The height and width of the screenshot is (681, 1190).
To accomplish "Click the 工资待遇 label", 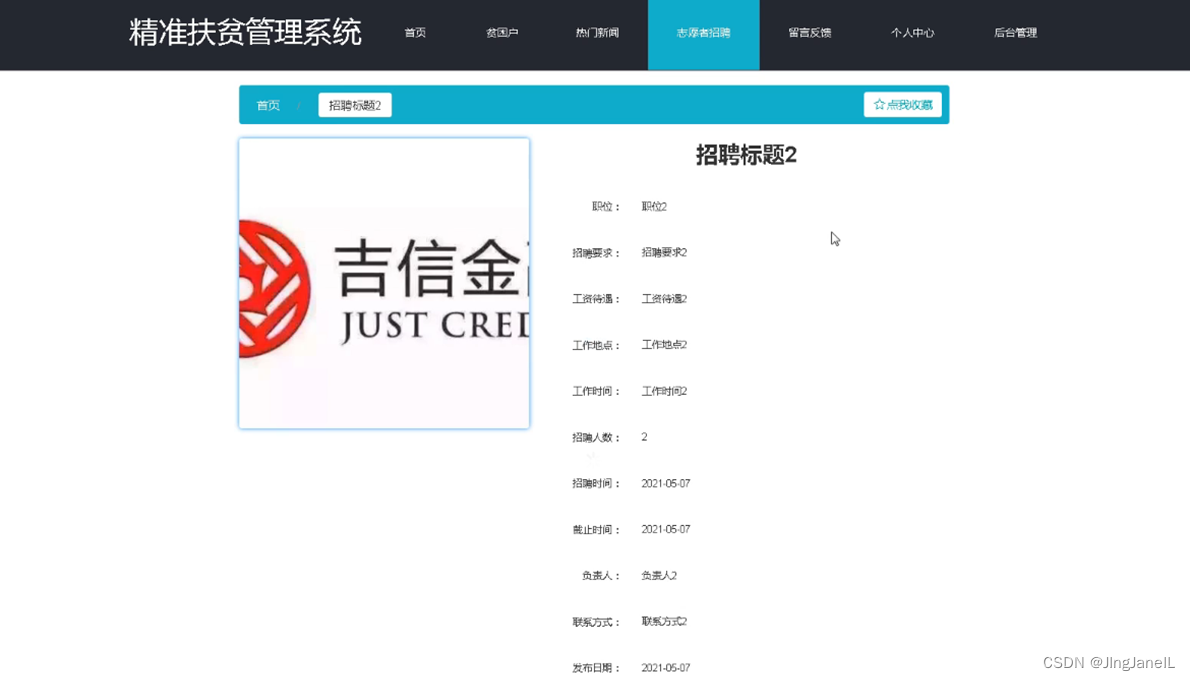I will point(596,299).
